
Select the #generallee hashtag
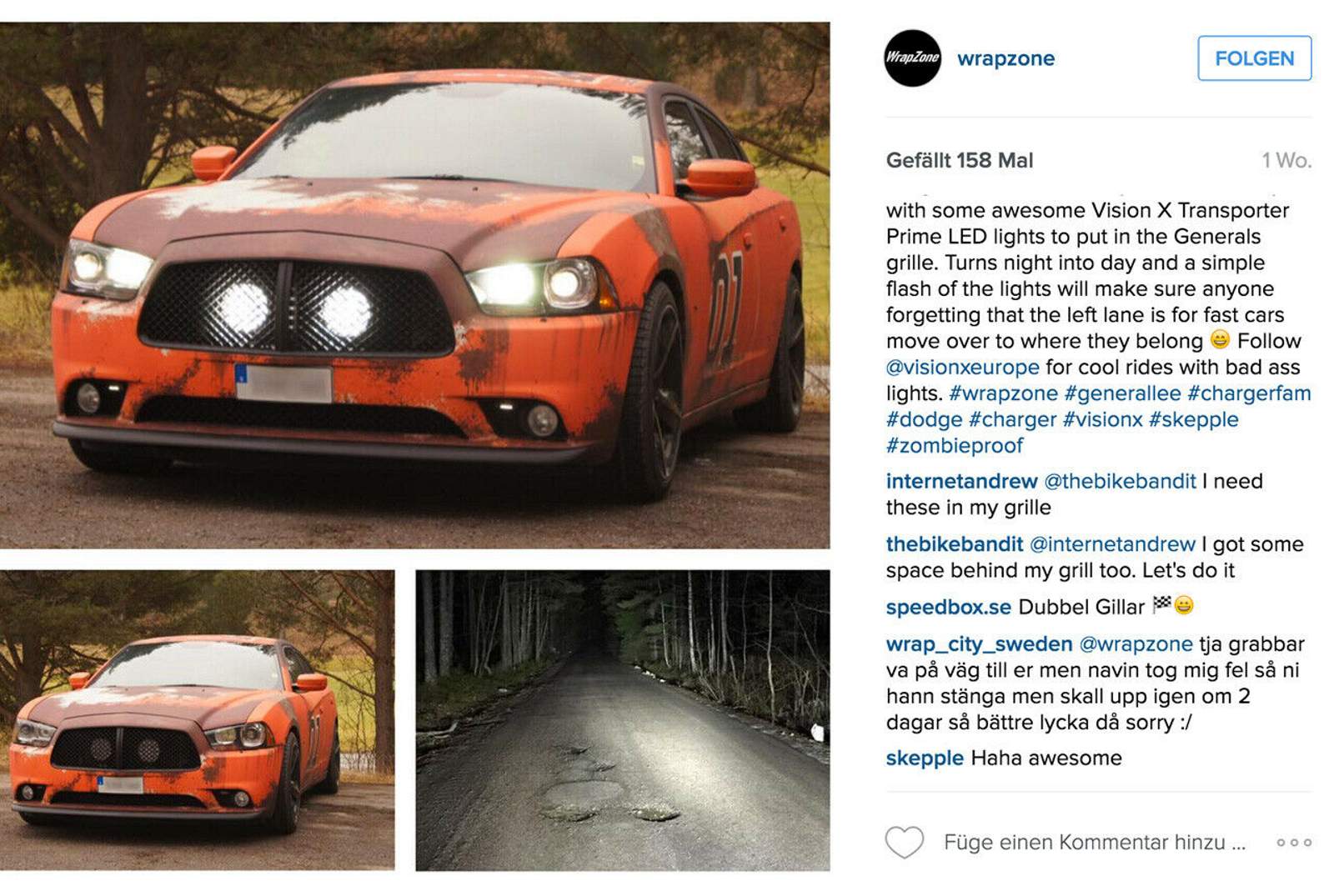pyautogui.click(x=1122, y=393)
